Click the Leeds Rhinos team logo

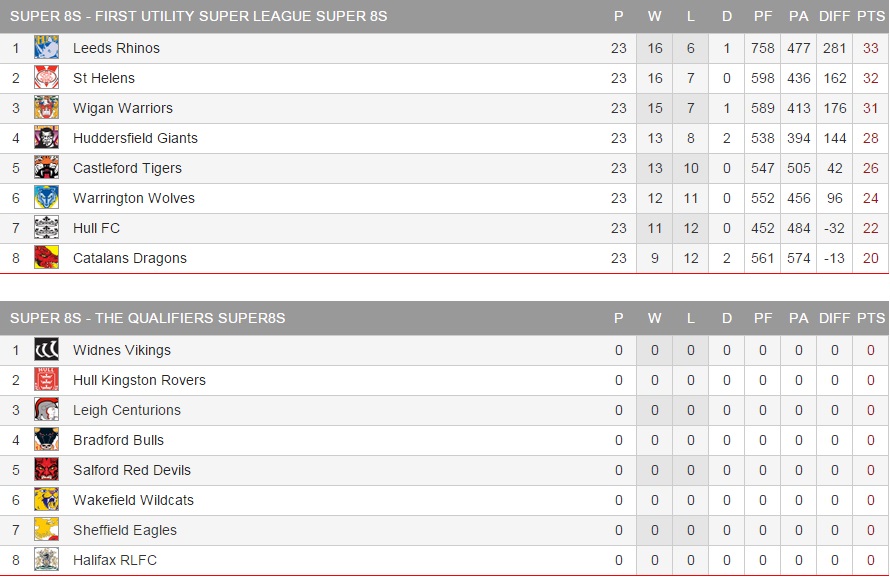pos(46,48)
